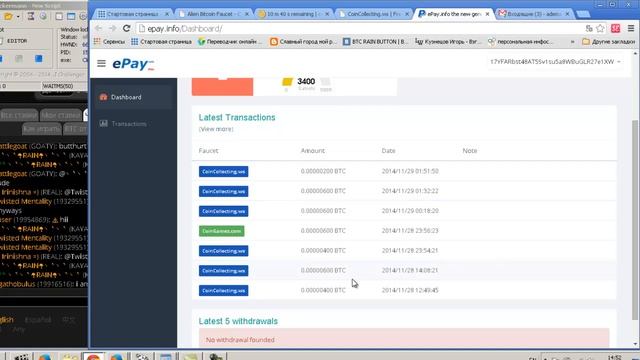Open the Стартовая страница bookmark
Screen dimensions: 640x360
coord(162,42)
